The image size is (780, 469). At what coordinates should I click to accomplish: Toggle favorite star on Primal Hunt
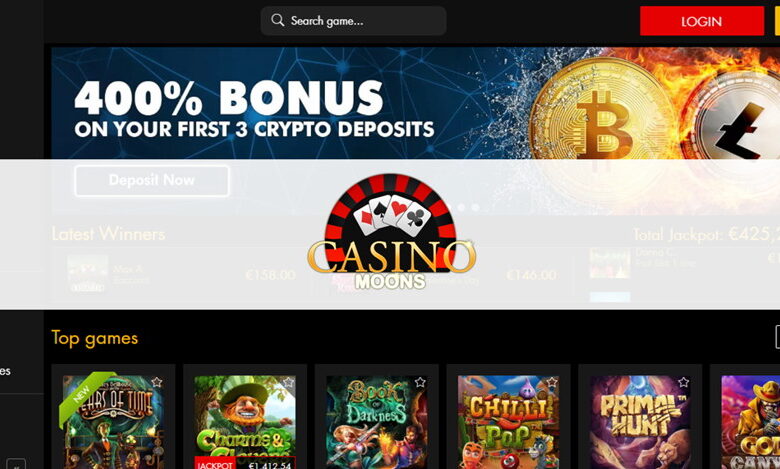click(683, 382)
